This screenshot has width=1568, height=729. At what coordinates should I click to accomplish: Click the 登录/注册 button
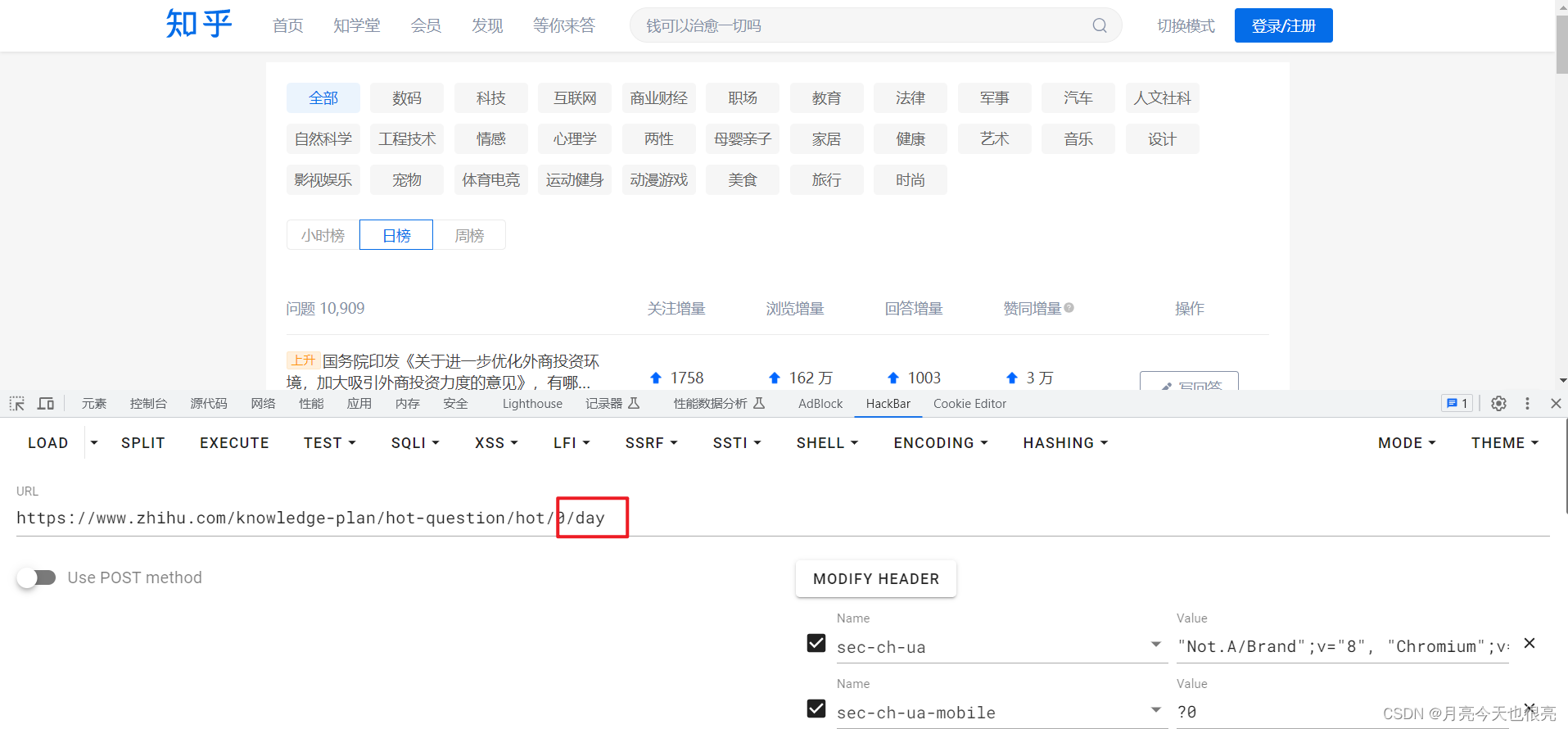(1283, 25)
